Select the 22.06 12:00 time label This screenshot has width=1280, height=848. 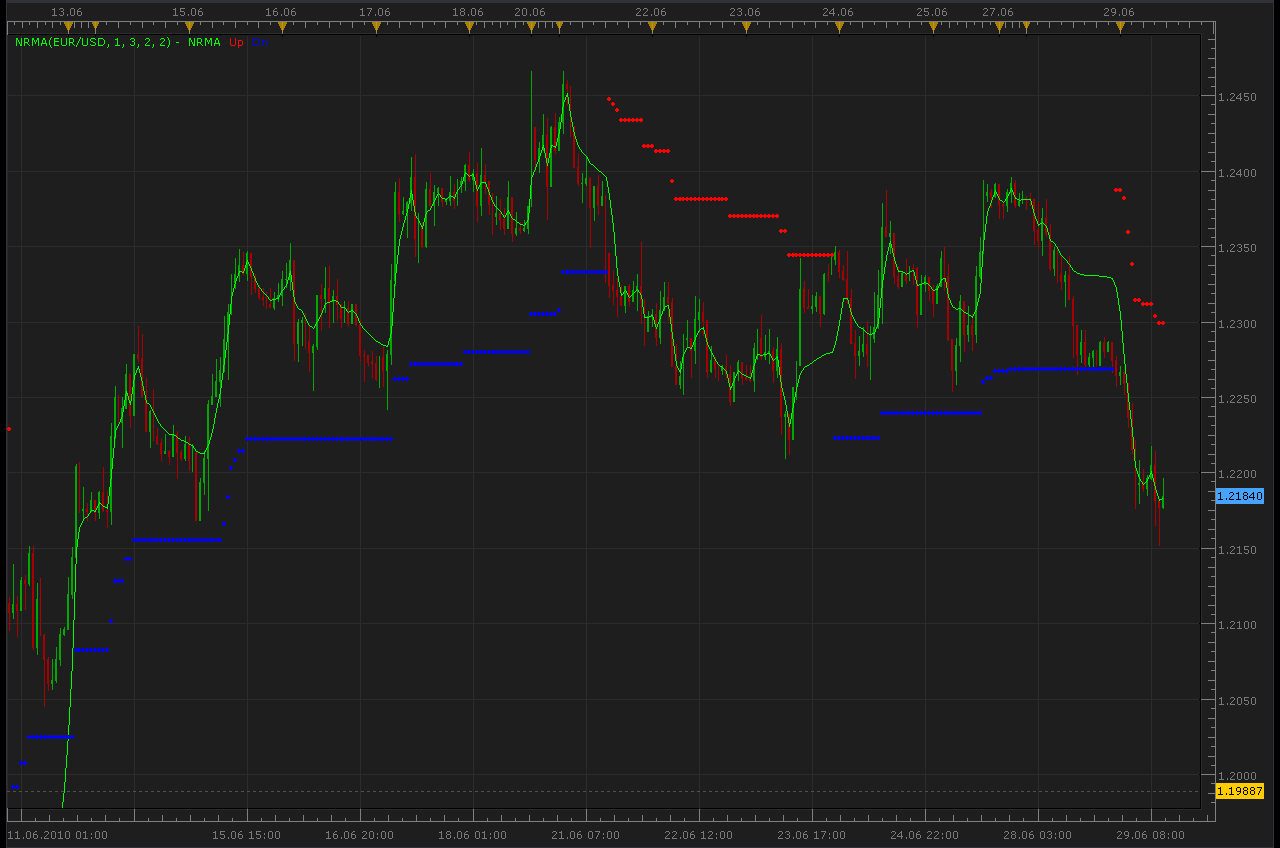coord(698,835)
